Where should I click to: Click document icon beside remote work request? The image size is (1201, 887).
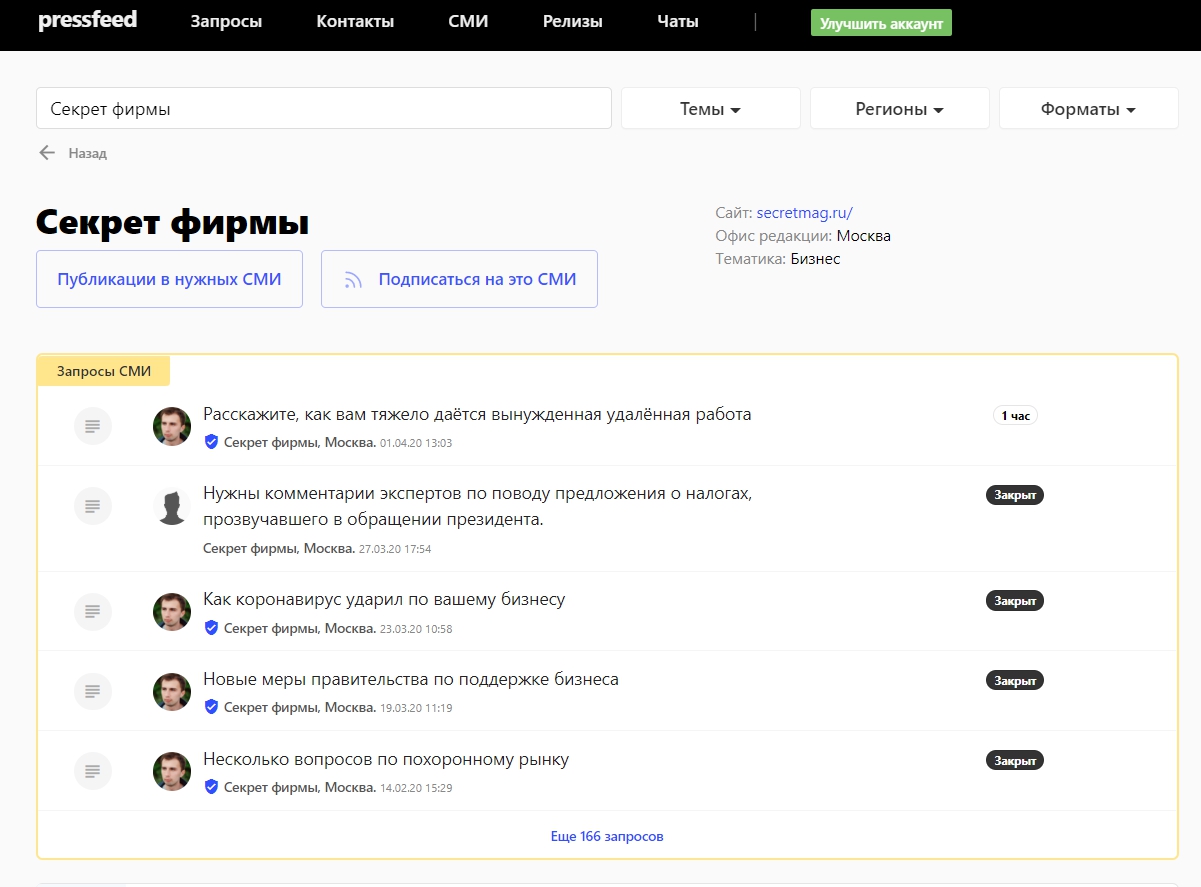coord(93,427)
